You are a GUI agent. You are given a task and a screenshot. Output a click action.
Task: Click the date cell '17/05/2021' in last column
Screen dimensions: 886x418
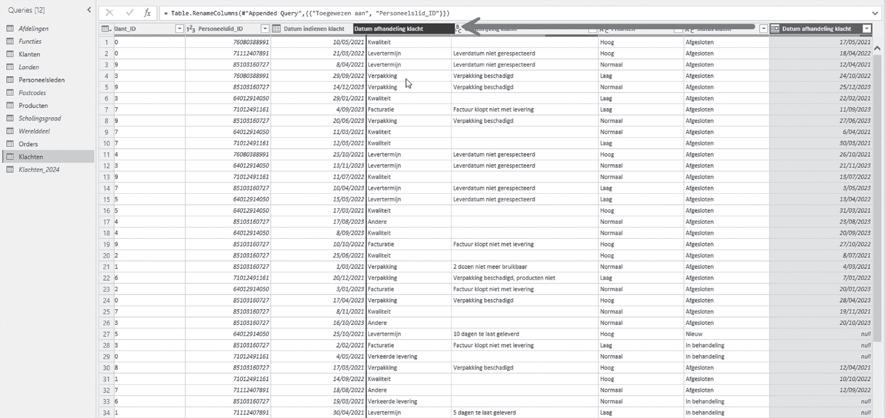(x=821, y=42)
